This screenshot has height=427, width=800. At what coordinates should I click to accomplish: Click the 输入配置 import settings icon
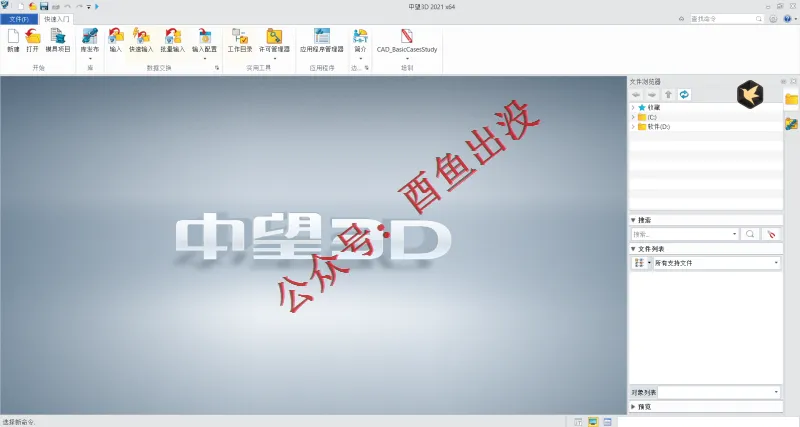pyautogui.click(x=205, y=37)
